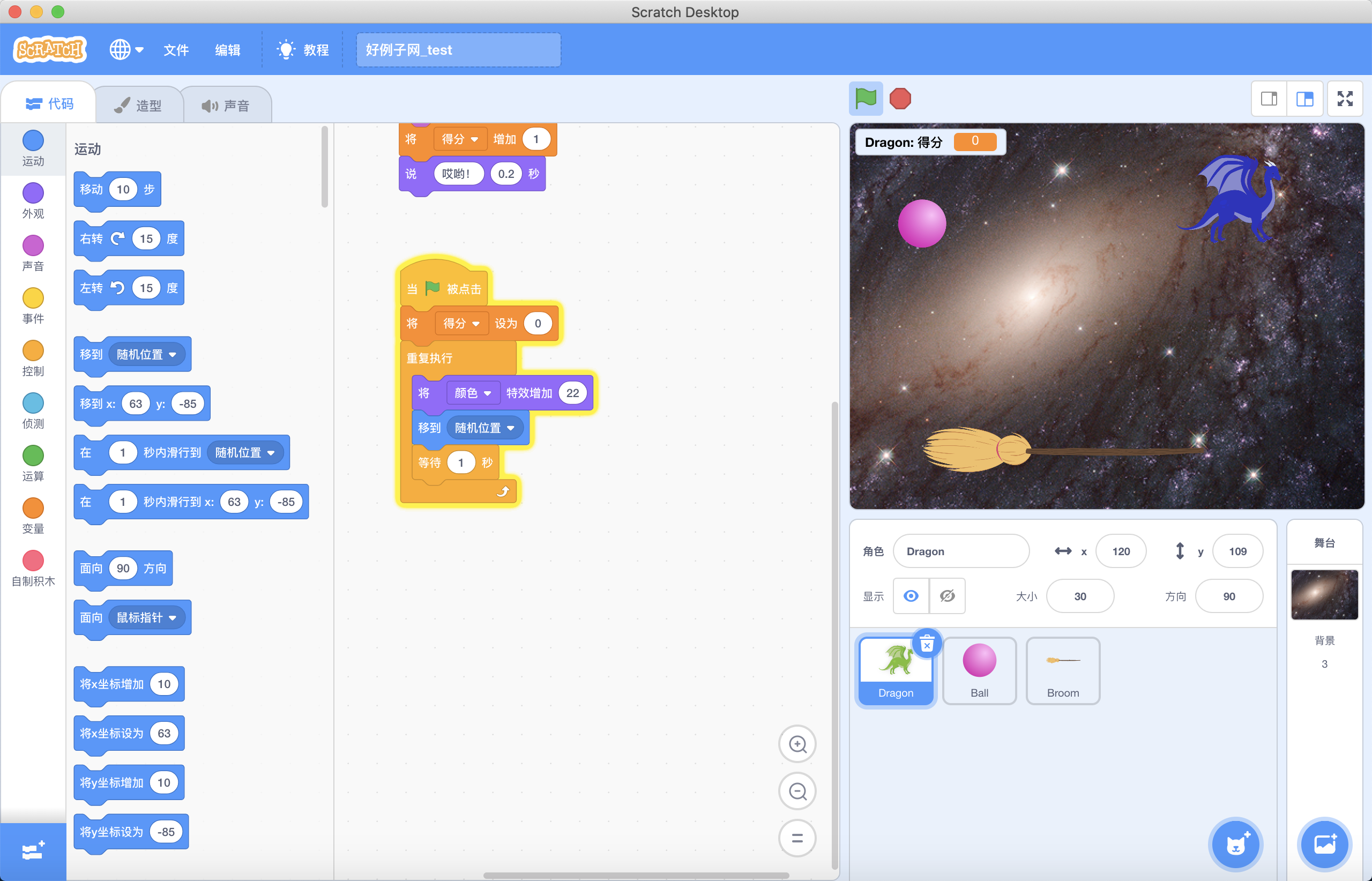Switch to the 代码 tab
The width and height of the screenshot is (1372, 881).
[x=49, y=103]
